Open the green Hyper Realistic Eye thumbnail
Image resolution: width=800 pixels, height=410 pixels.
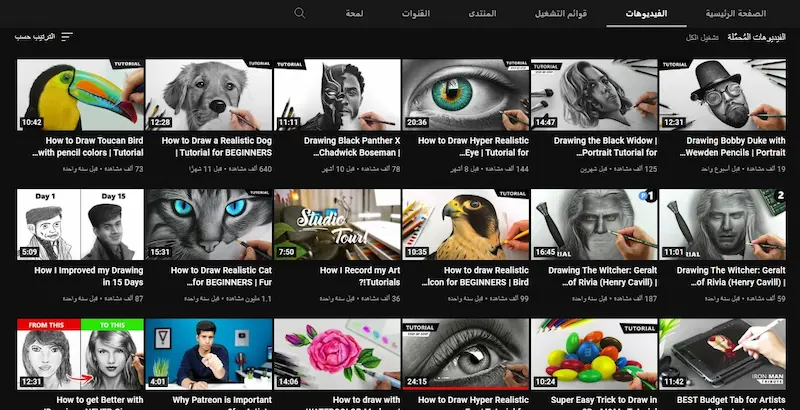click(x=466, y=95)
